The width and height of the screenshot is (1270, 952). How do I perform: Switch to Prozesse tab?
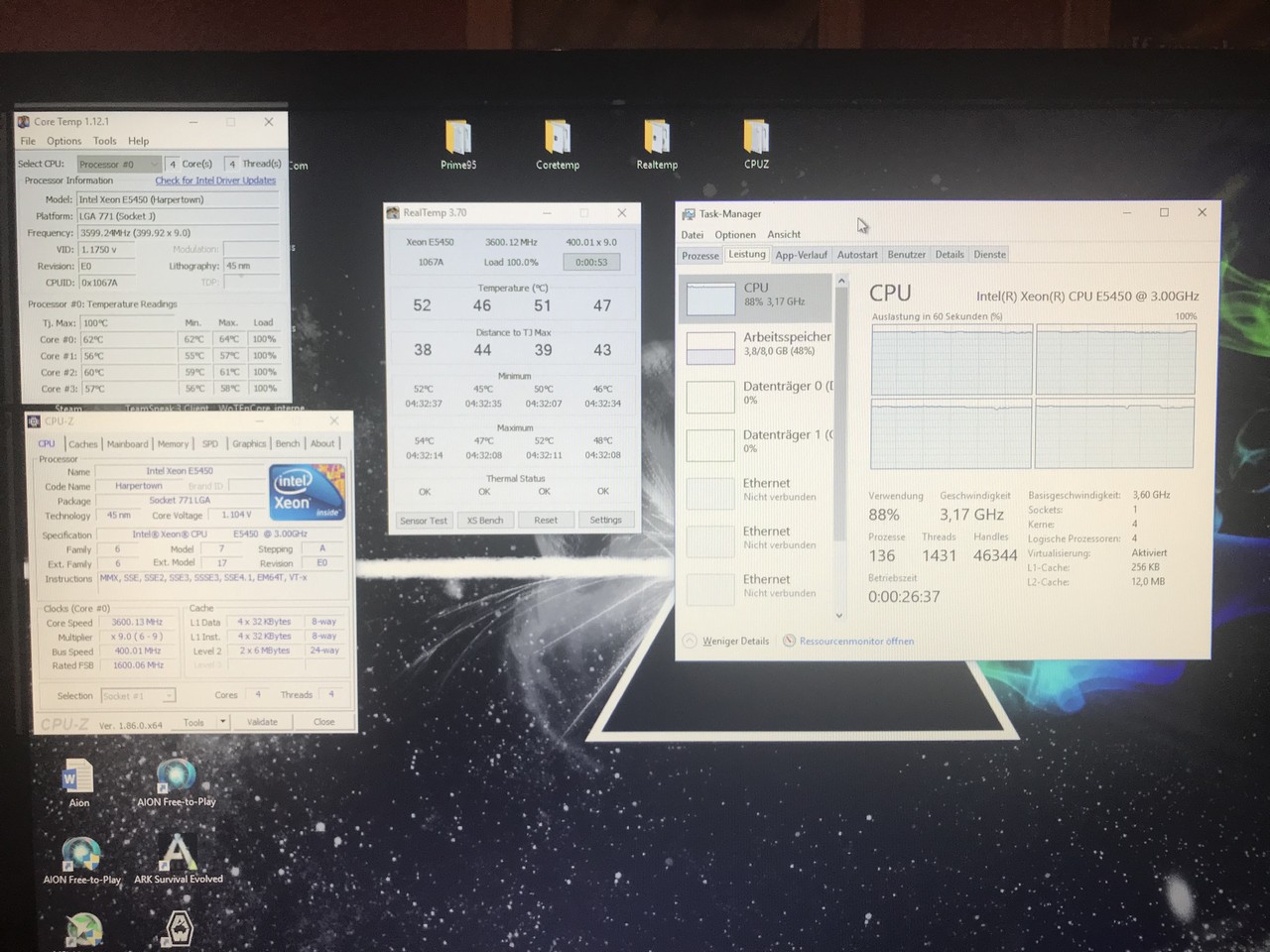coord(700,256)
